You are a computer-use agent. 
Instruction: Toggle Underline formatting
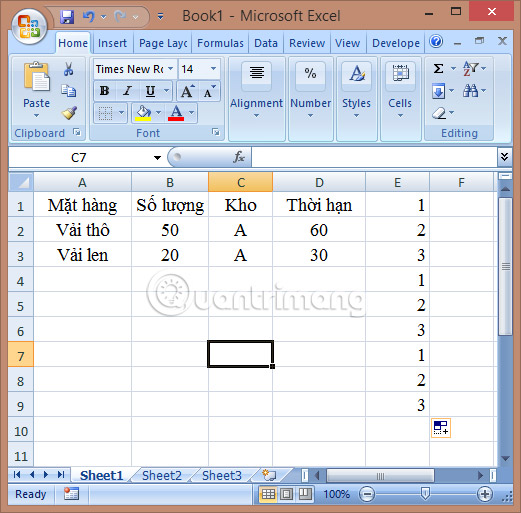pos(150,91)
